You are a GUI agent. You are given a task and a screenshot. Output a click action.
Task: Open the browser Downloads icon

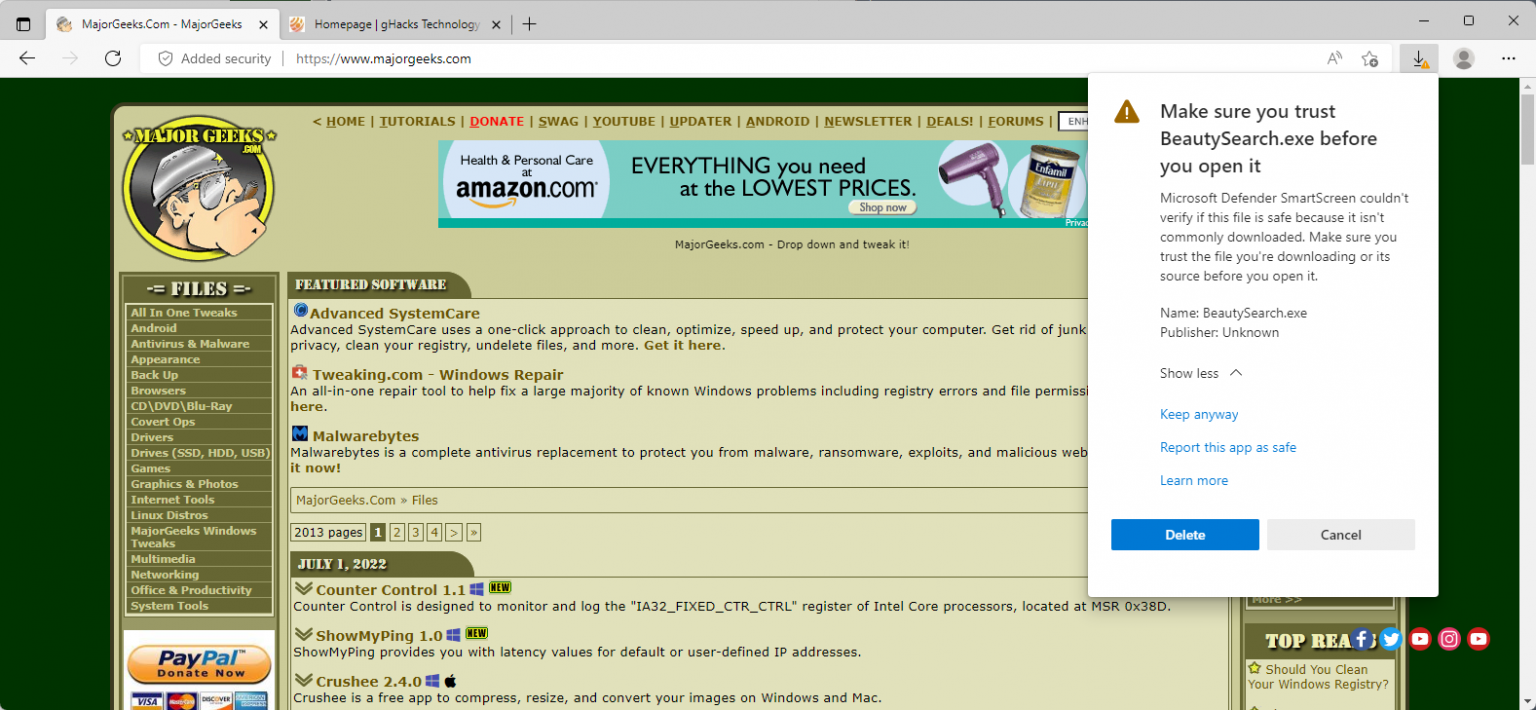[1419, 58]
